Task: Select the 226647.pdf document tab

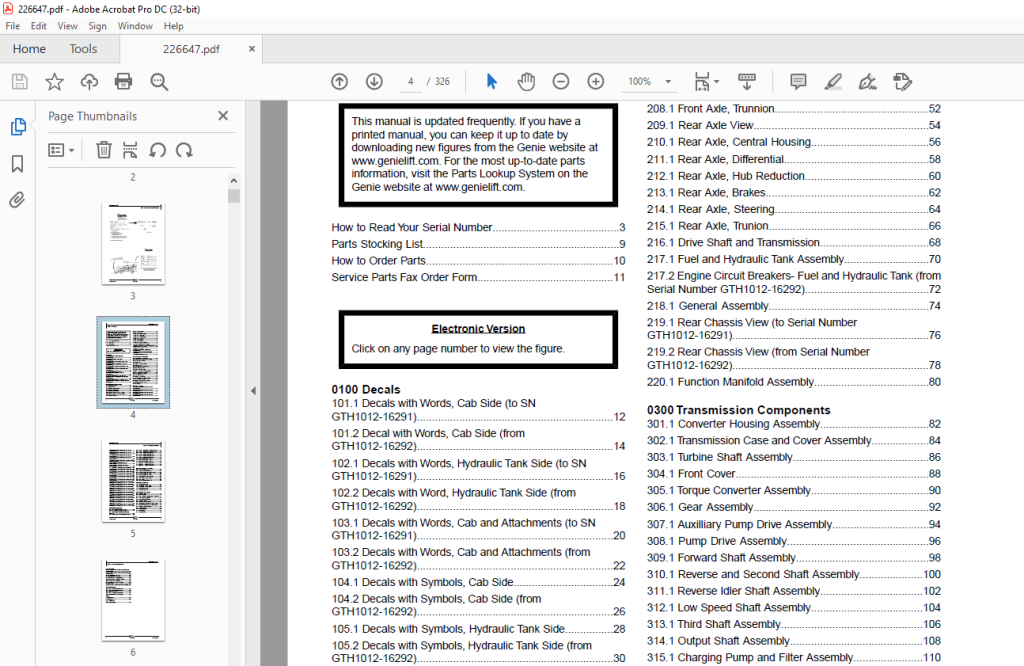Action: (x=191, y=49)
